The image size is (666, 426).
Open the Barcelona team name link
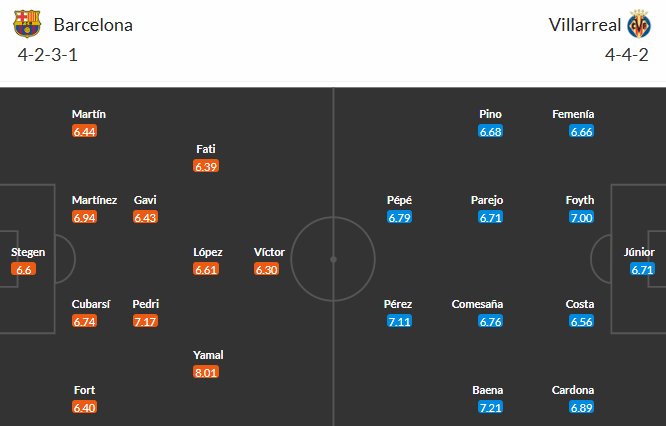click(x=93, y=24)
